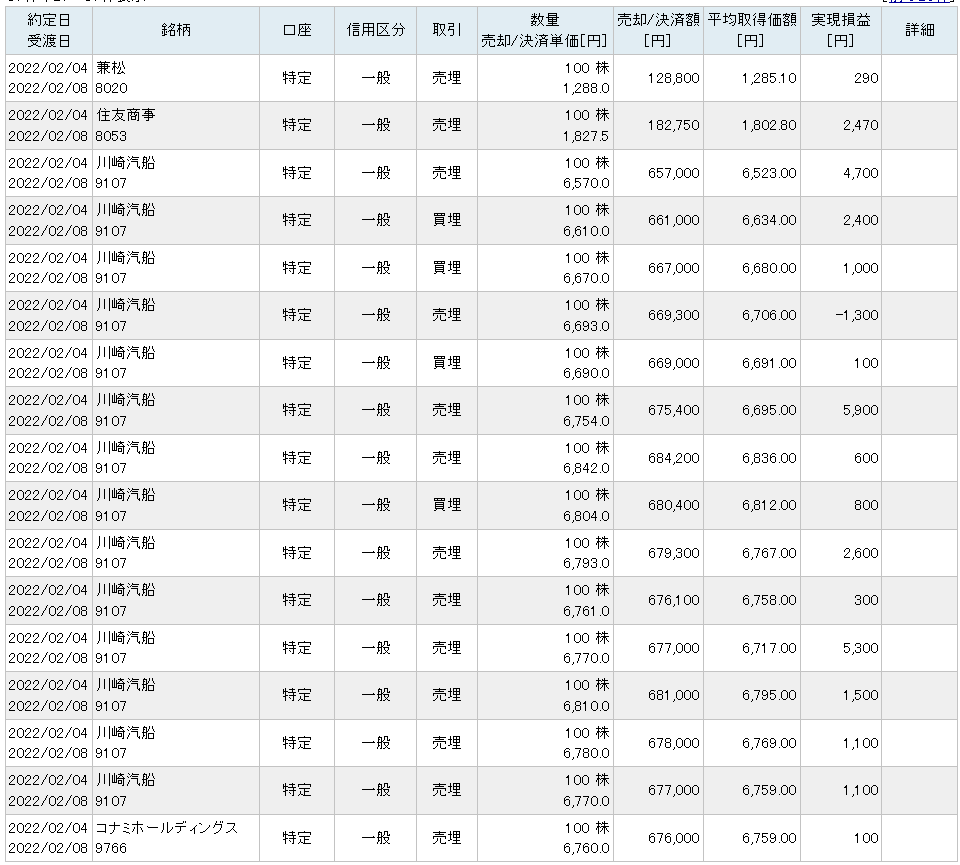This screenshot has height=865, width=960.
Task: Click the 実現損益 column header
Action: click(x=841, y=31)
